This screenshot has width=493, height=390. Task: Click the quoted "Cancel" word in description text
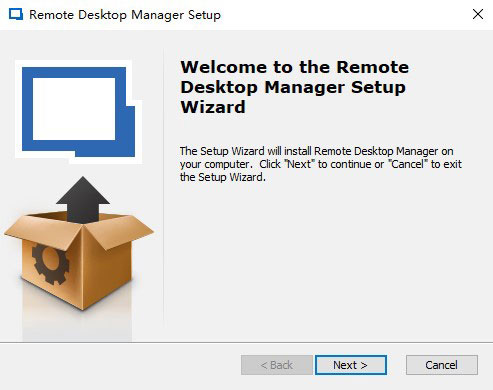pyautogui.click(x=408, y=164)
